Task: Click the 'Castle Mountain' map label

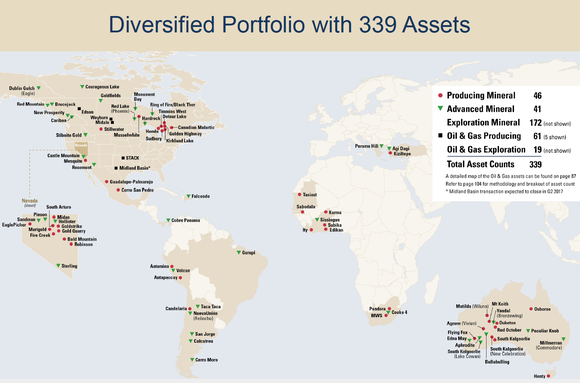Action: [63, 155]
